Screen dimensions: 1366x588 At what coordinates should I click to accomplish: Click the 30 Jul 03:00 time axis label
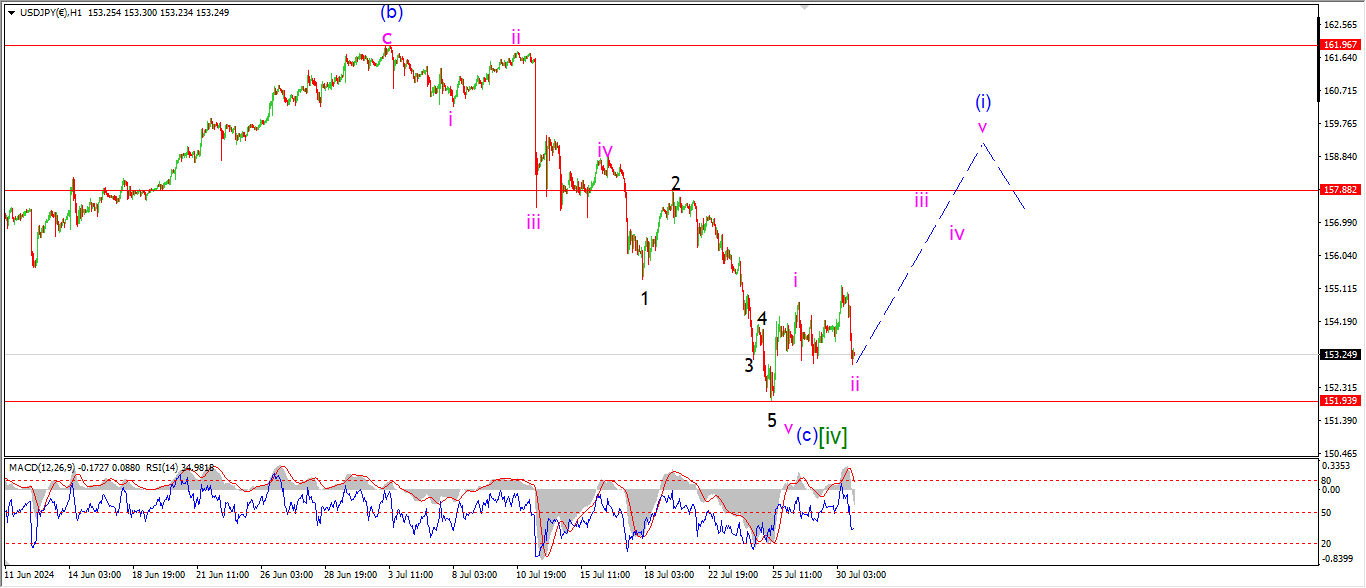click(x=860, y=575)
